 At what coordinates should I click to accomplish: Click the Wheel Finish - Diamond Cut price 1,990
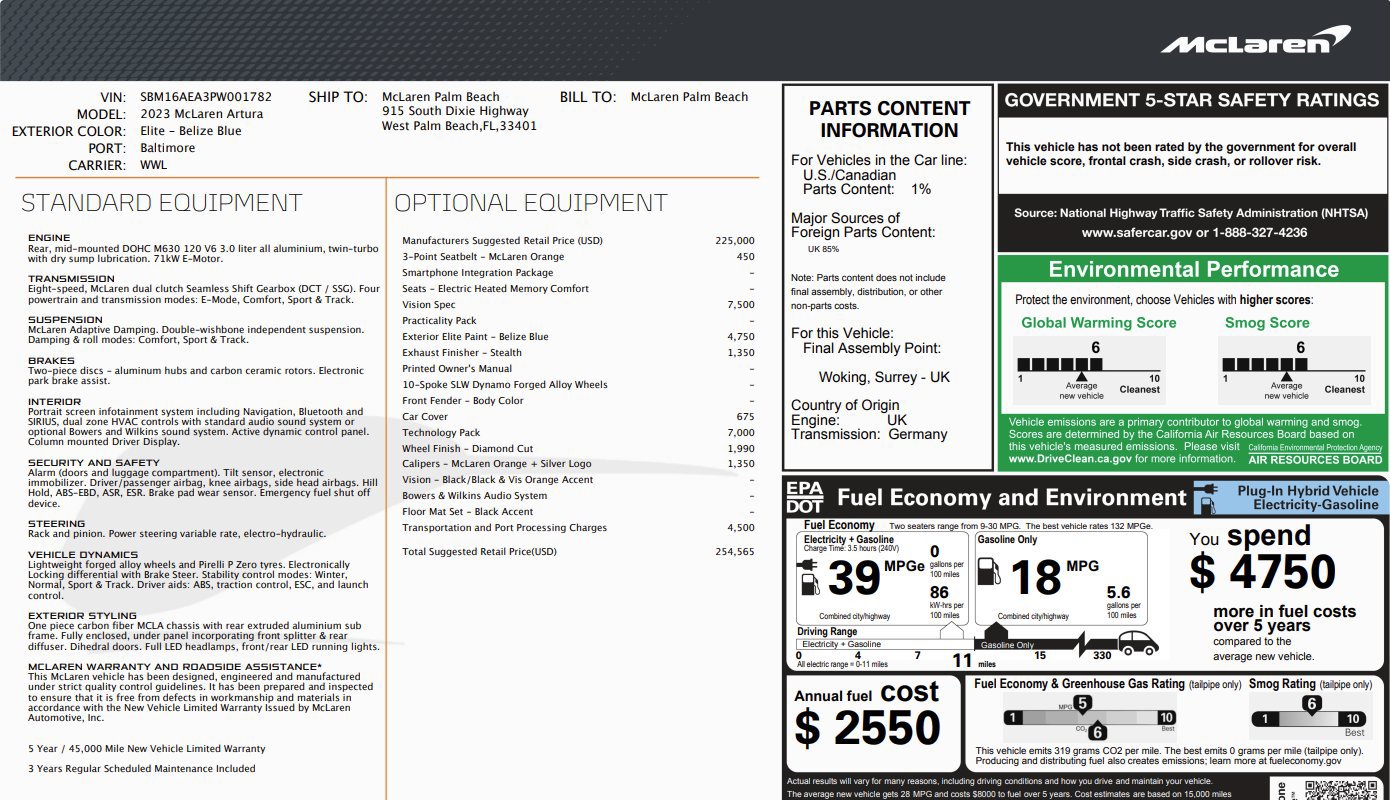(x=741, y=449)
